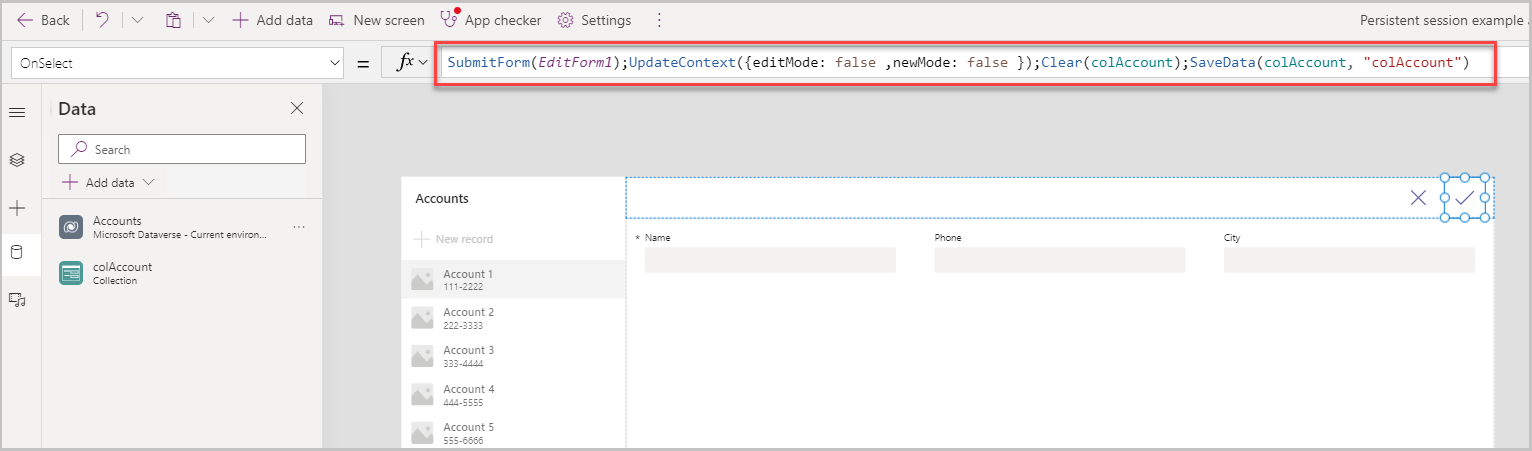Expand the undo dropdown chevron
This screenshot has width=1532, height=451.
point(138,20)
